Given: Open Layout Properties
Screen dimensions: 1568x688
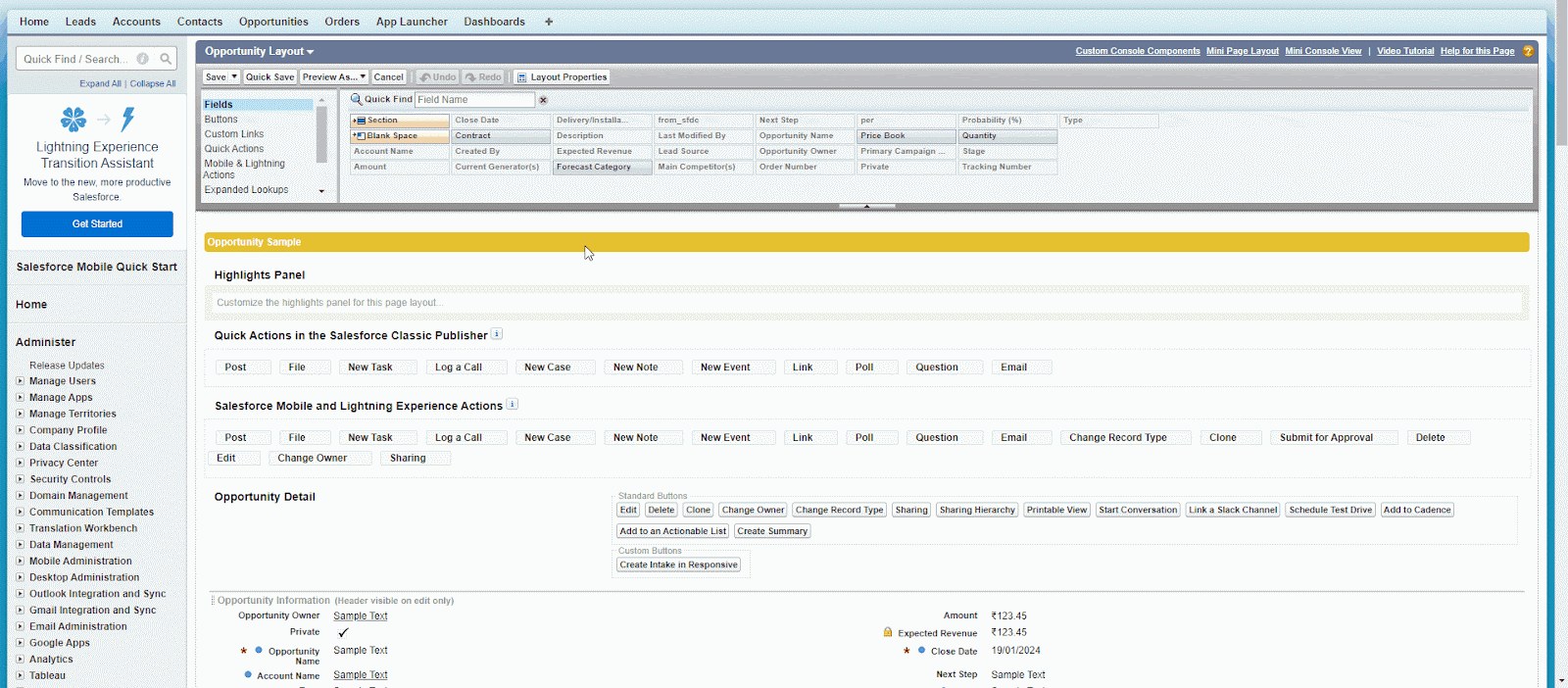Looking at the screenshot, I should coord(563,77).
